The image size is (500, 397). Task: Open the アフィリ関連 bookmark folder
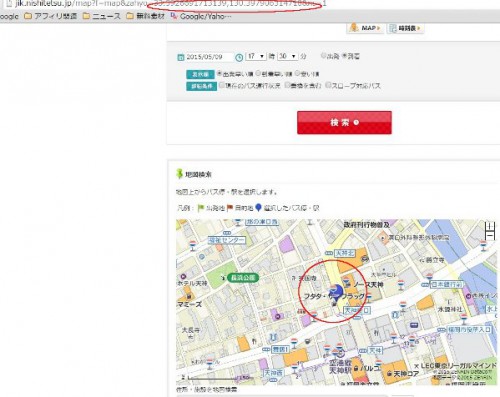(51, 16)
